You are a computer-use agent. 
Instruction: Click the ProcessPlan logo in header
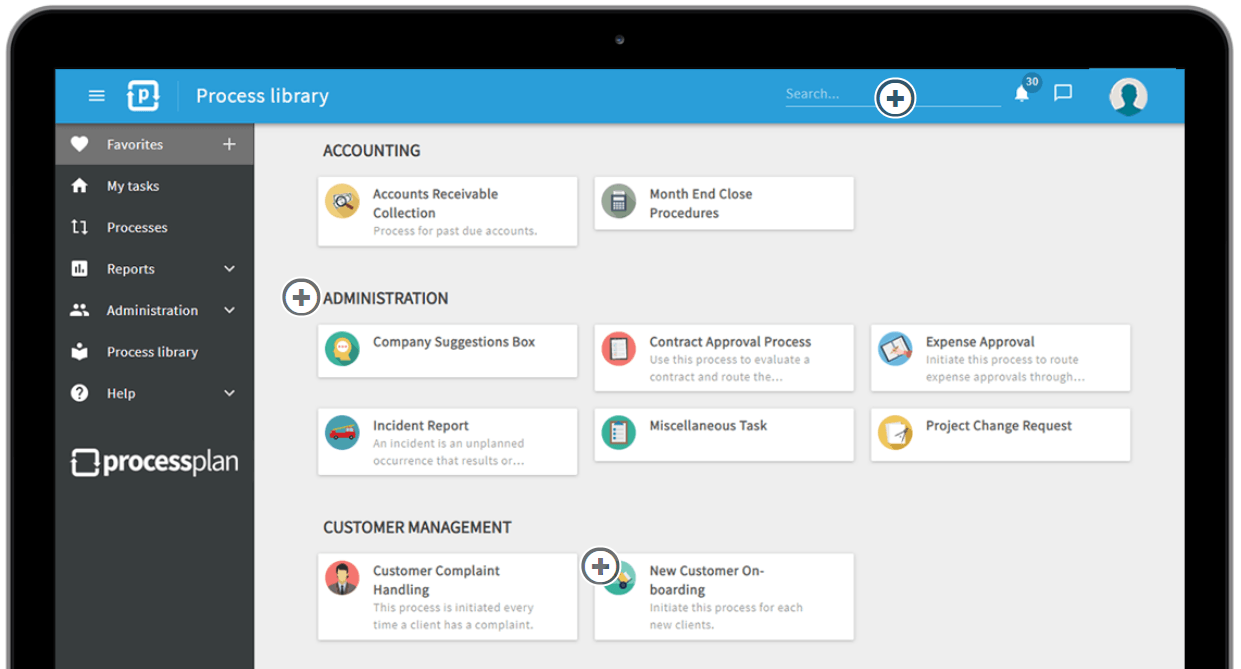(144, 96)
